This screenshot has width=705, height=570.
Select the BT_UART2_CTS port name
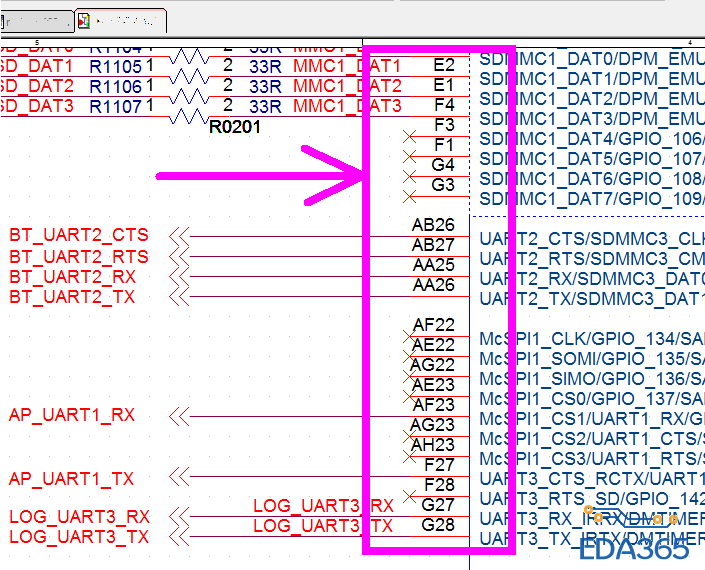tap(79, 235)
